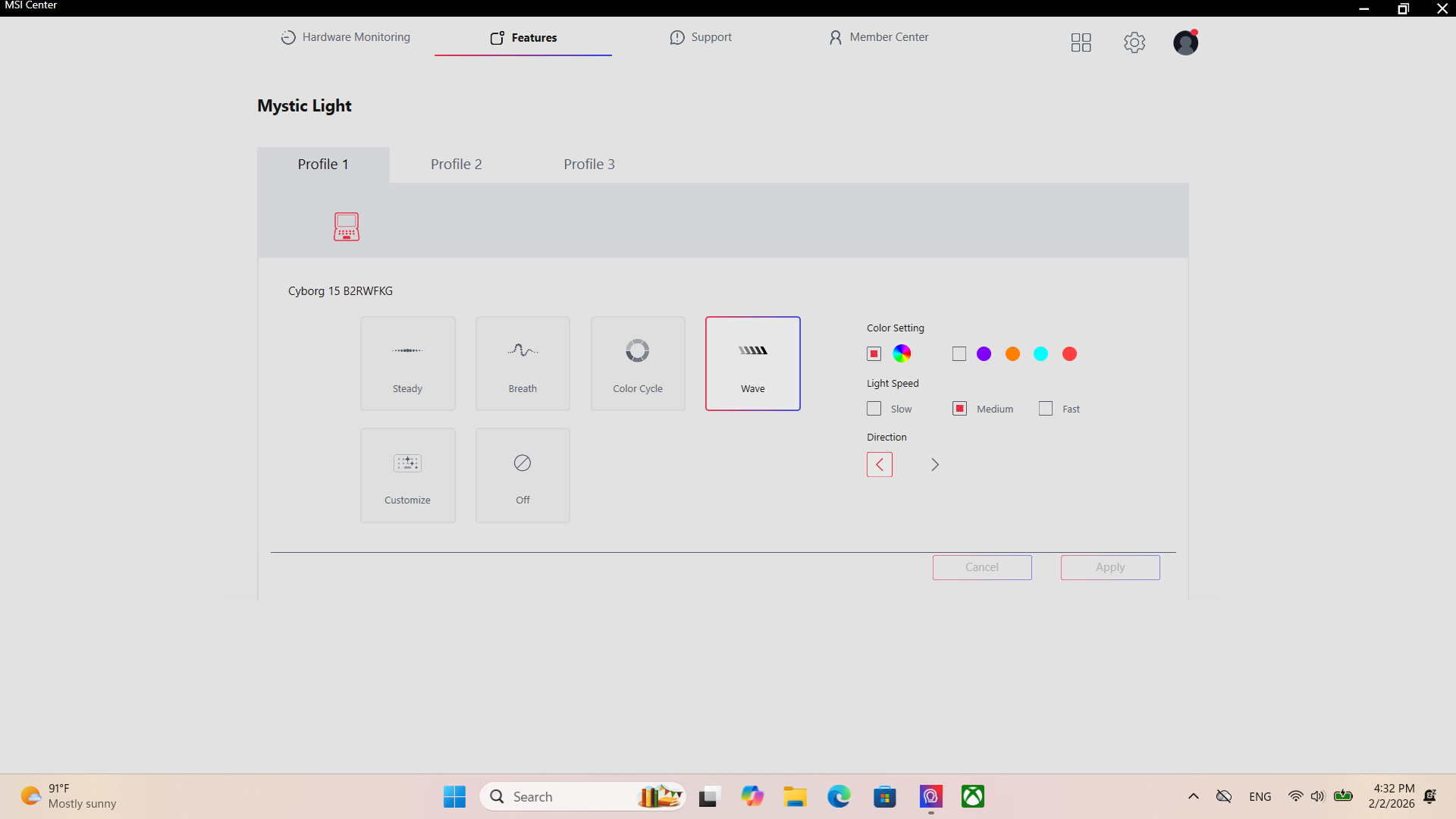Turn lighting Off with the Off tile

point(522,475)
